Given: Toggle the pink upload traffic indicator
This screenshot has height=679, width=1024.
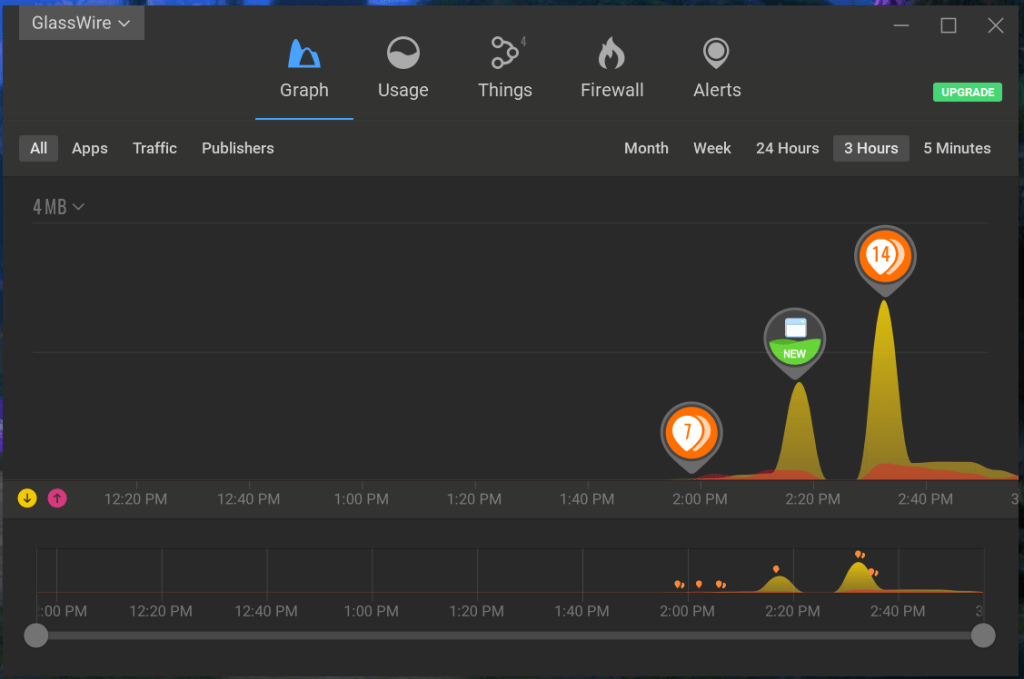Looking at the screenshot, I should [x=58, y=498].
